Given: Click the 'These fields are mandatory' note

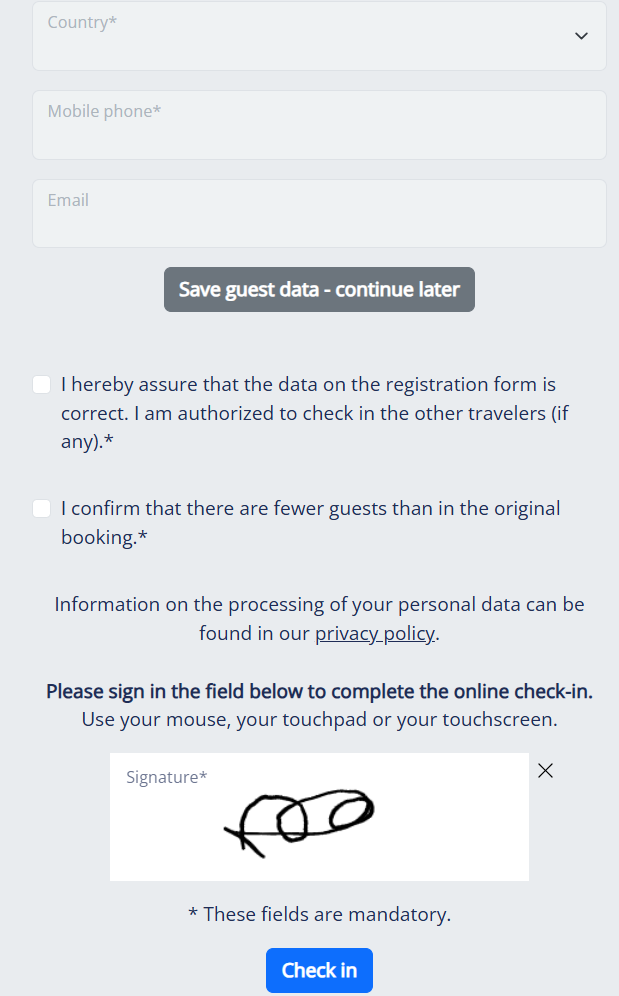Looking at the screenshot, I should (x=319, y=914).
